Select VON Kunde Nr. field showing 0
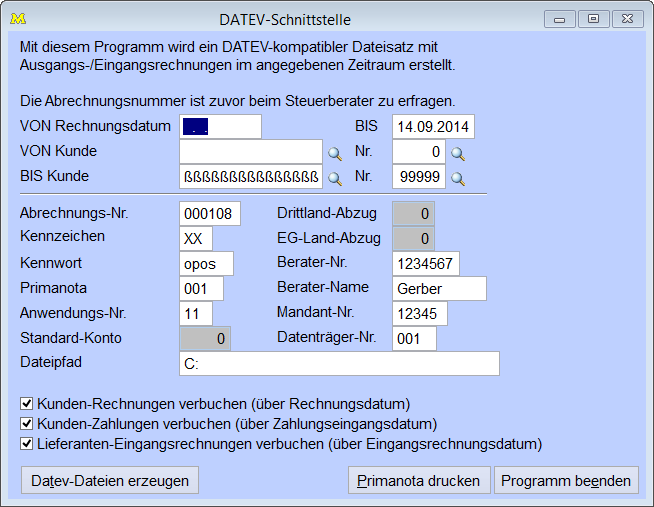This screenshot has width=654, height=507. pyautogui.click(x=419, y=151)
